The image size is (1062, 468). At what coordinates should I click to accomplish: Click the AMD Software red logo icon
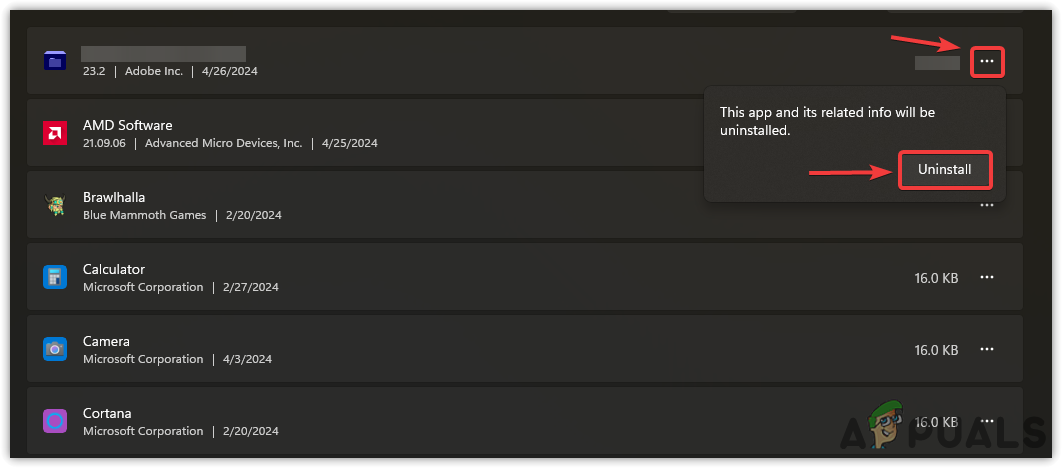click(55, 134)
